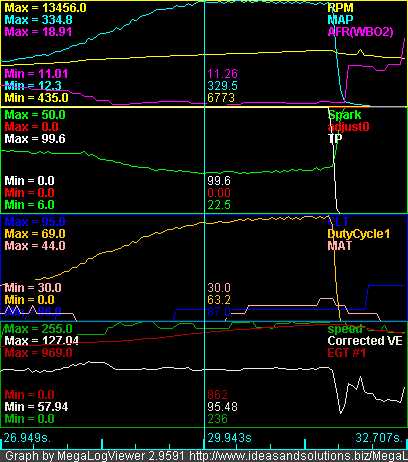Click the cursor RPM value 6773
Image resolution: width=408 pixels, height=462 pixels.
click(221, 98)
